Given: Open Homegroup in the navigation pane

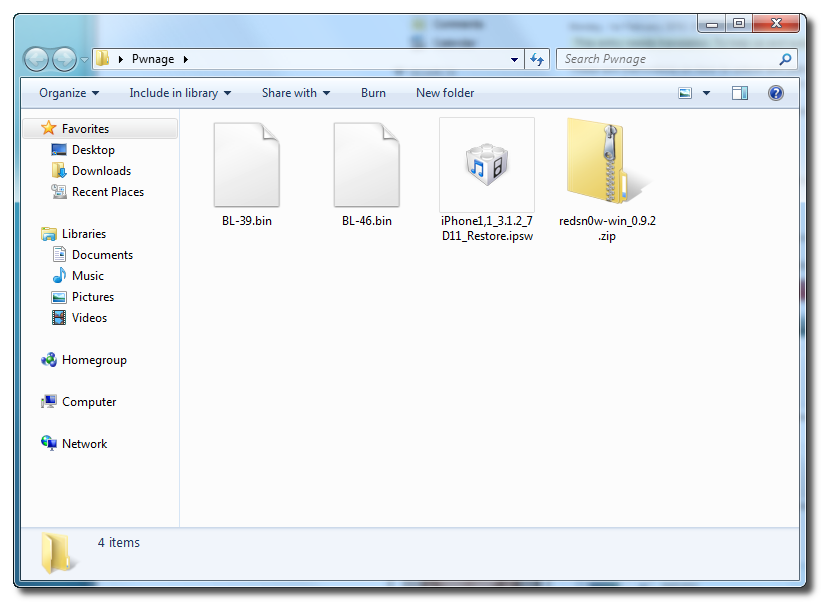Looking at the screenshot, I should 94,360.
